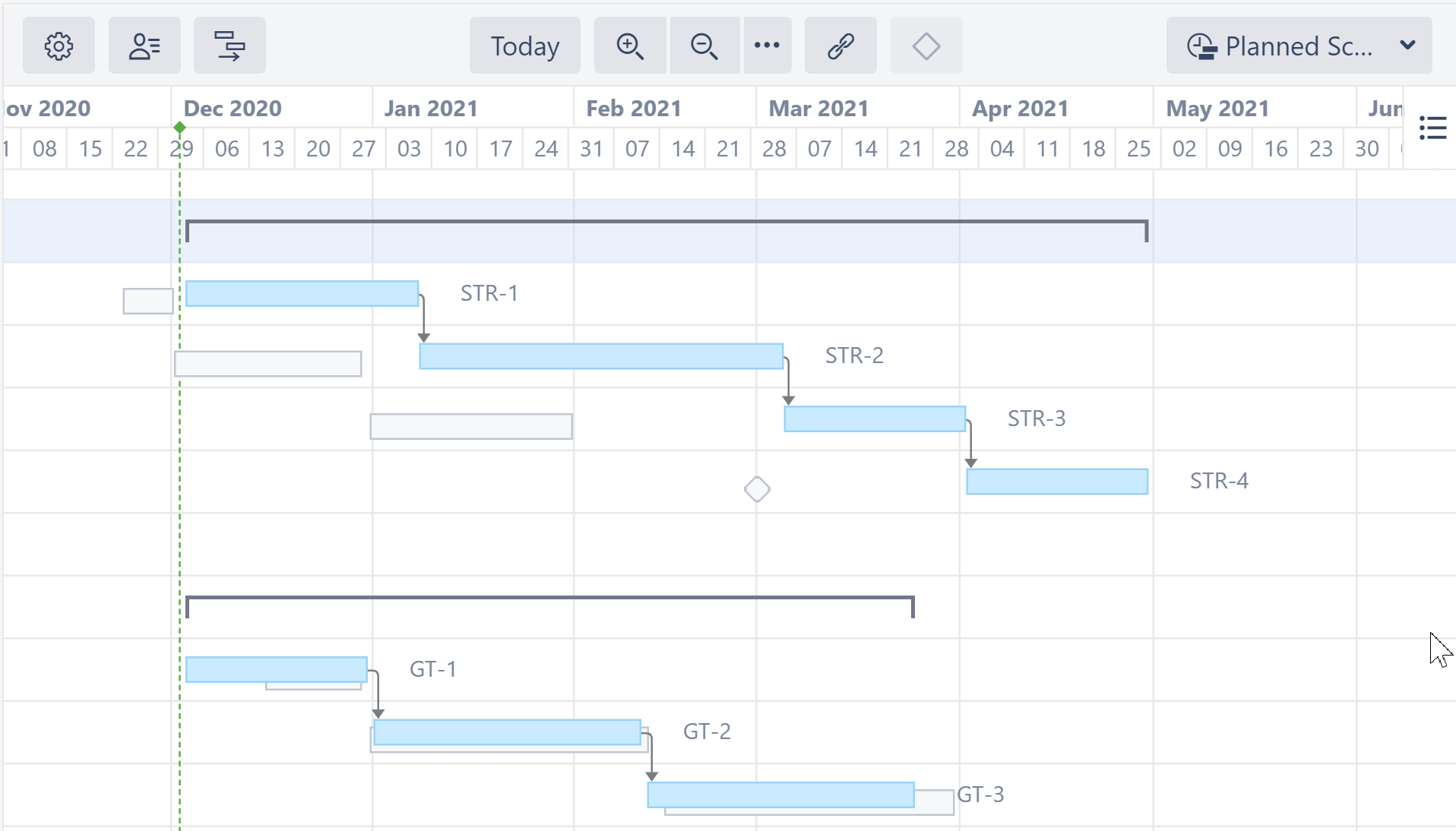This screenshot has height=831, width=1456.
Task: Click the auto-schedule dependencies icon
Action: pyautogui.click(x=229, y=46)
